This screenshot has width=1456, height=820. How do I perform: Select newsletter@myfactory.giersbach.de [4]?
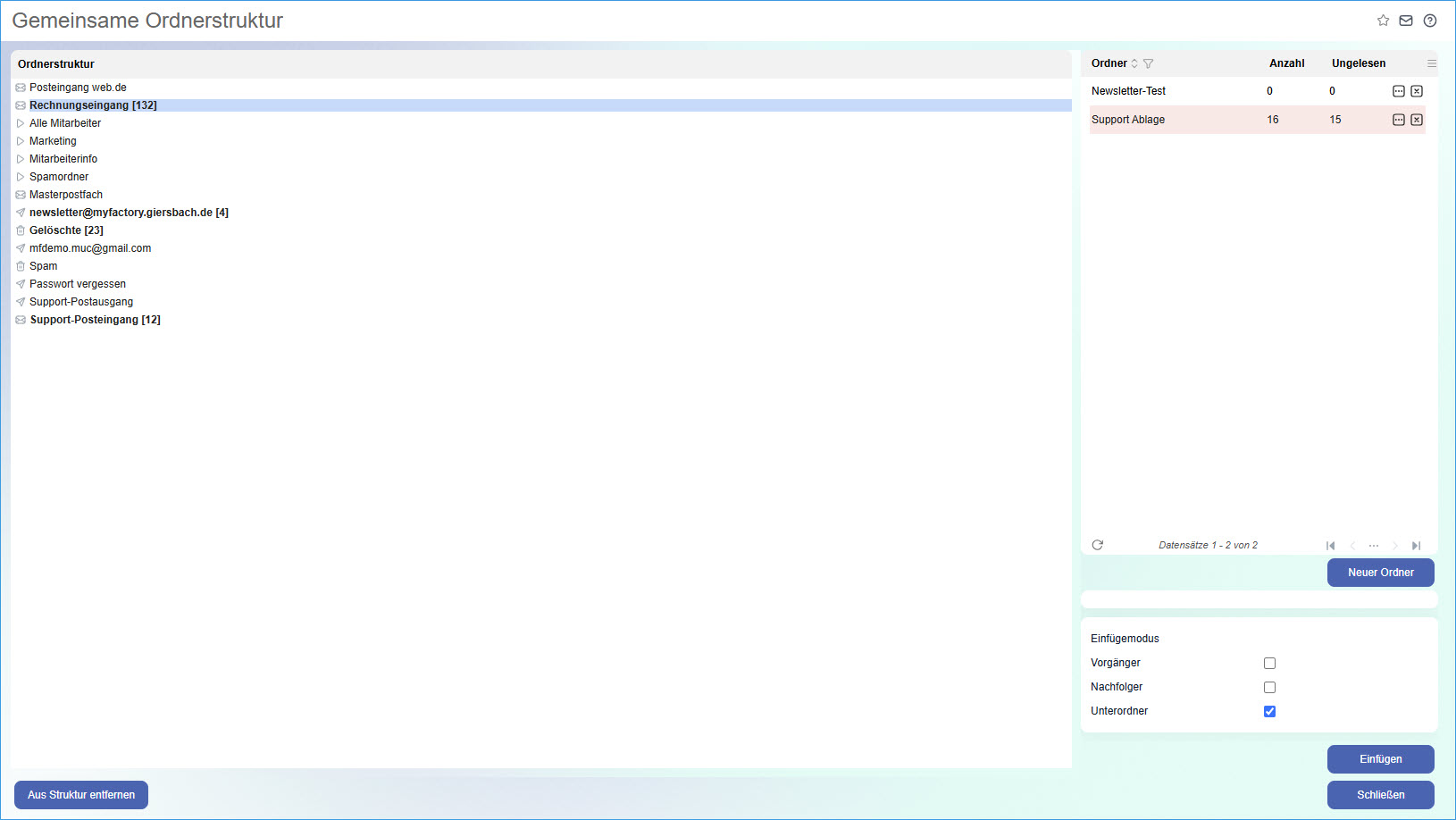(129, 213)
